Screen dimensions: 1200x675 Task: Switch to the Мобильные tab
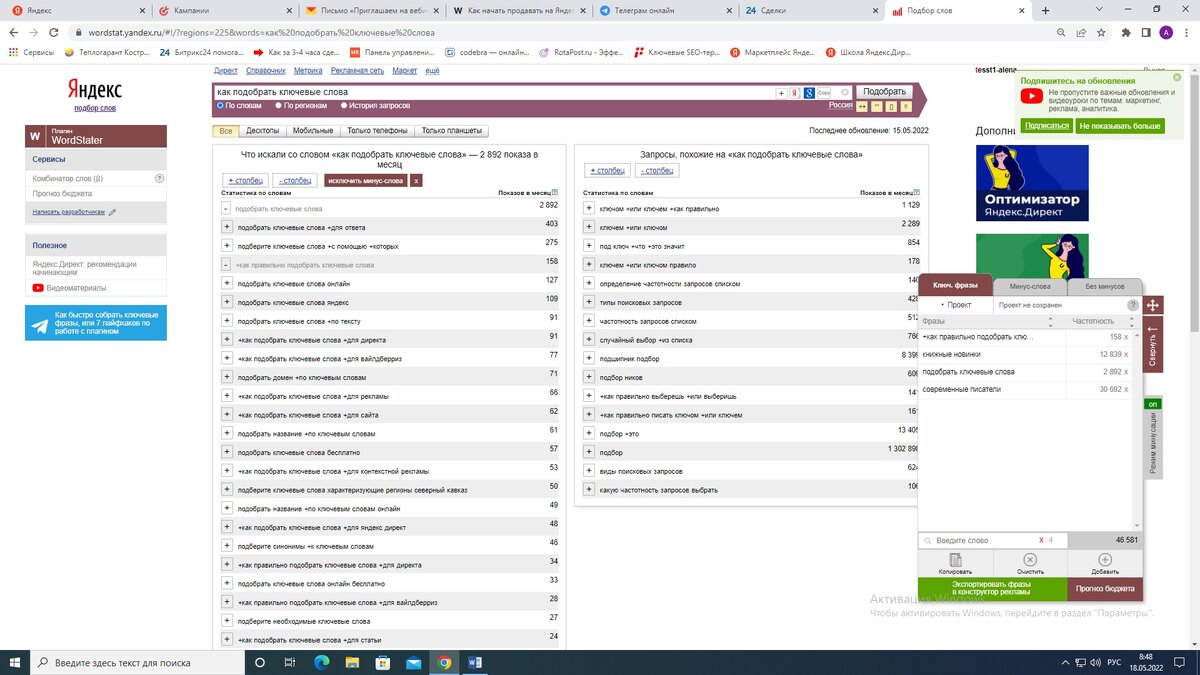(x=313, y=131)
